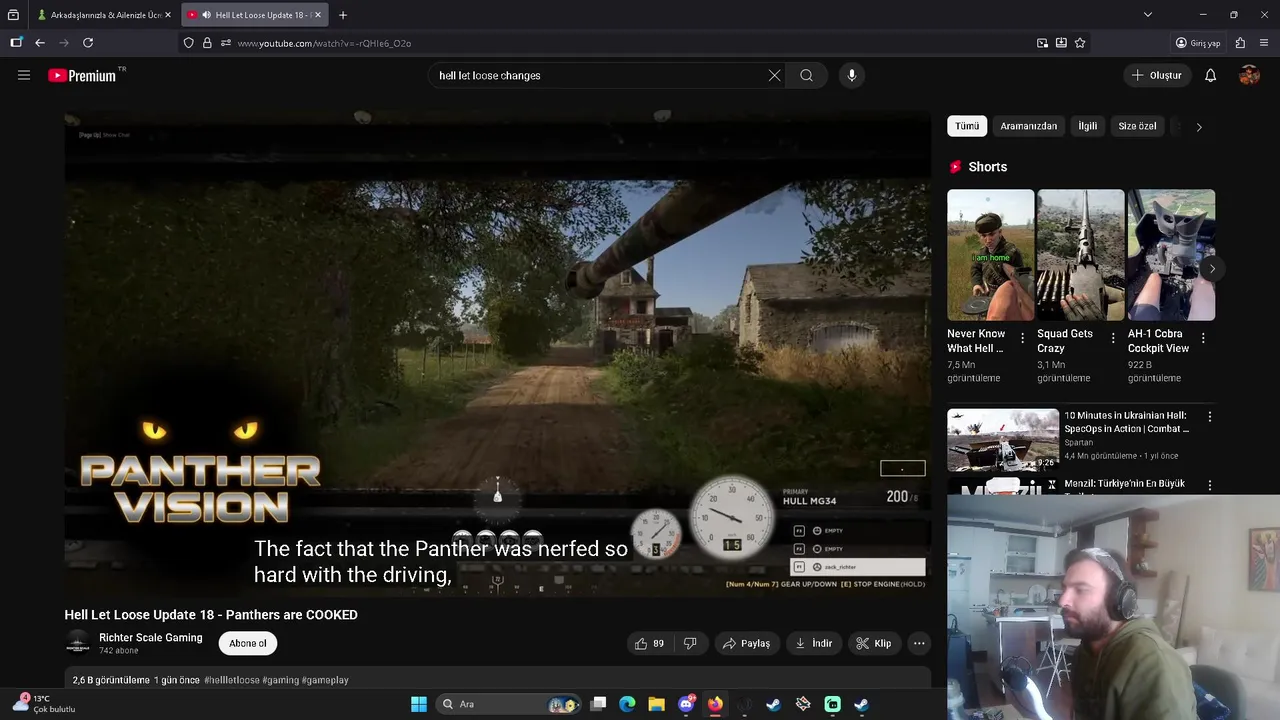The image size is (1280, 720).
Task: Show next Shorts with right arrow
Action: (x=1212, y=269)
